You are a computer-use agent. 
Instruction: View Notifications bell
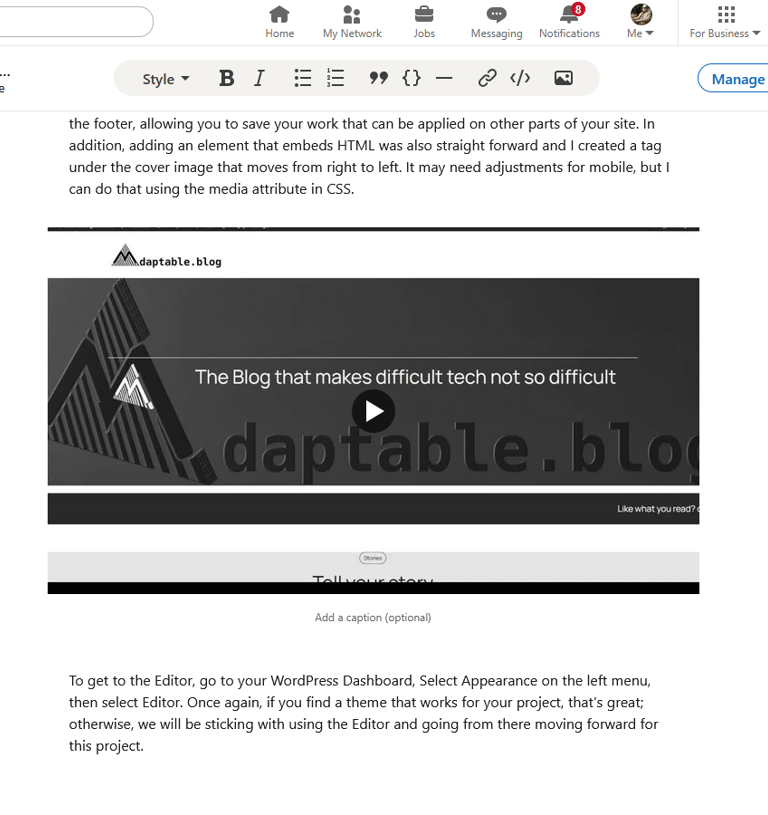(x=569, y=22)
